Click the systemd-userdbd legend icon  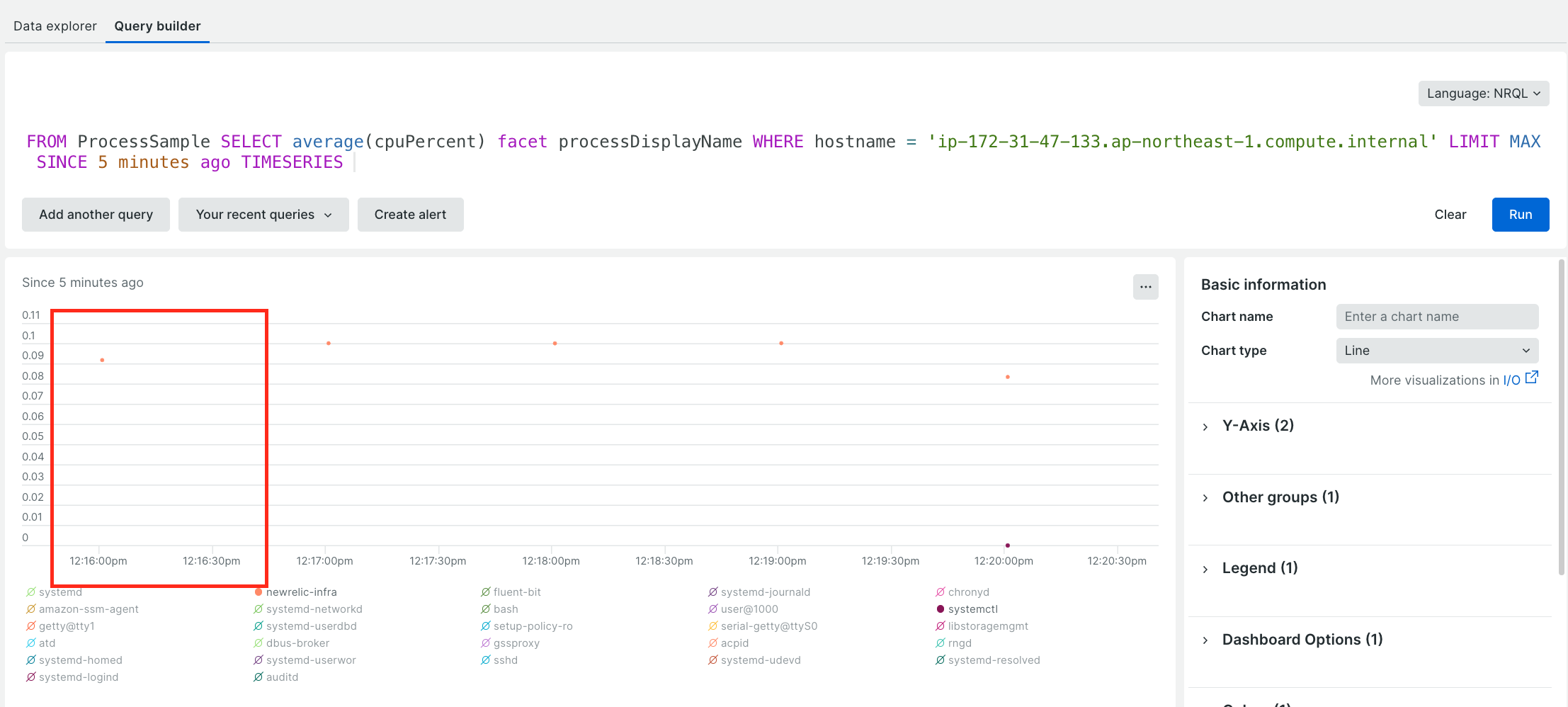coord(259,626)
